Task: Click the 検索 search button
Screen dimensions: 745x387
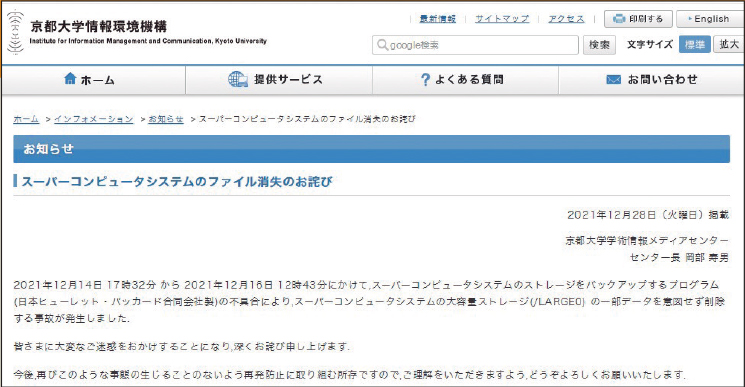Action: pyautogui.click(x=599, y=45)
